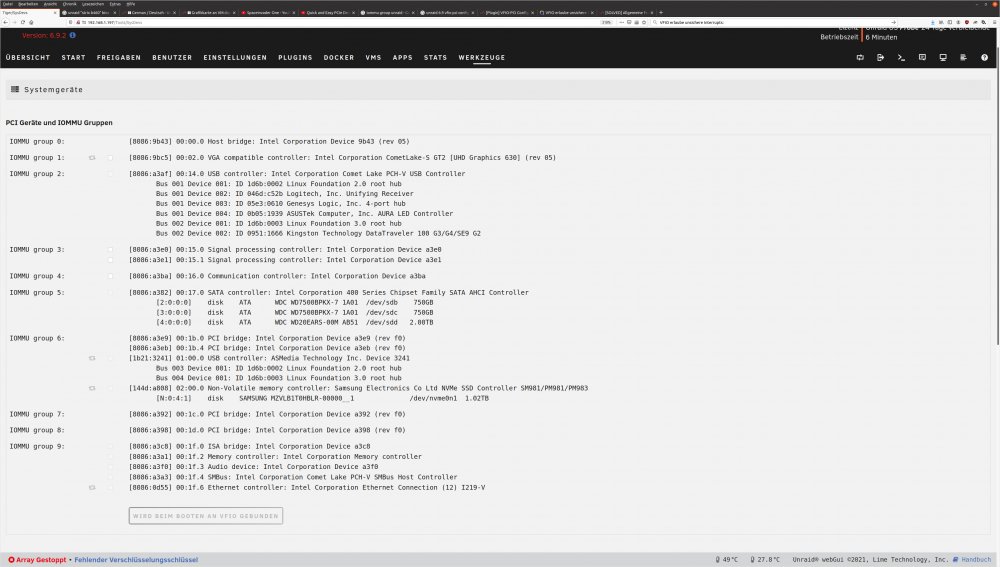This screenshot has height=567, width=1000.
Task: Click the /dev/sdd 2.00TB disk line
Action: click(x=295, y=323)
